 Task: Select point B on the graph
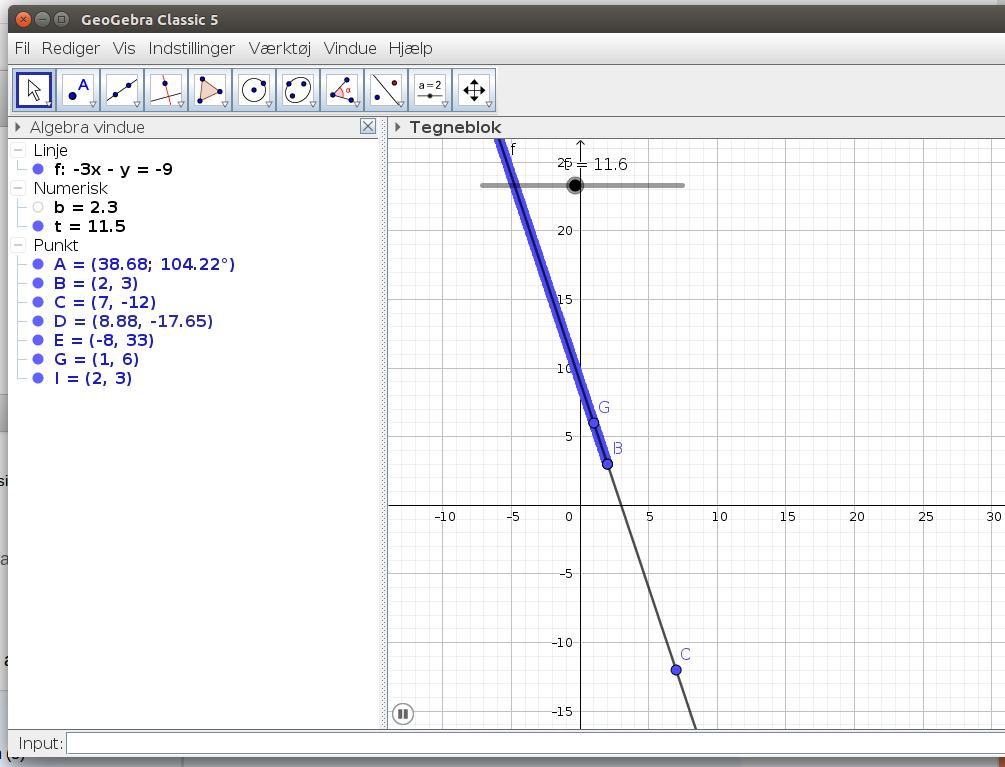[608, 464]
